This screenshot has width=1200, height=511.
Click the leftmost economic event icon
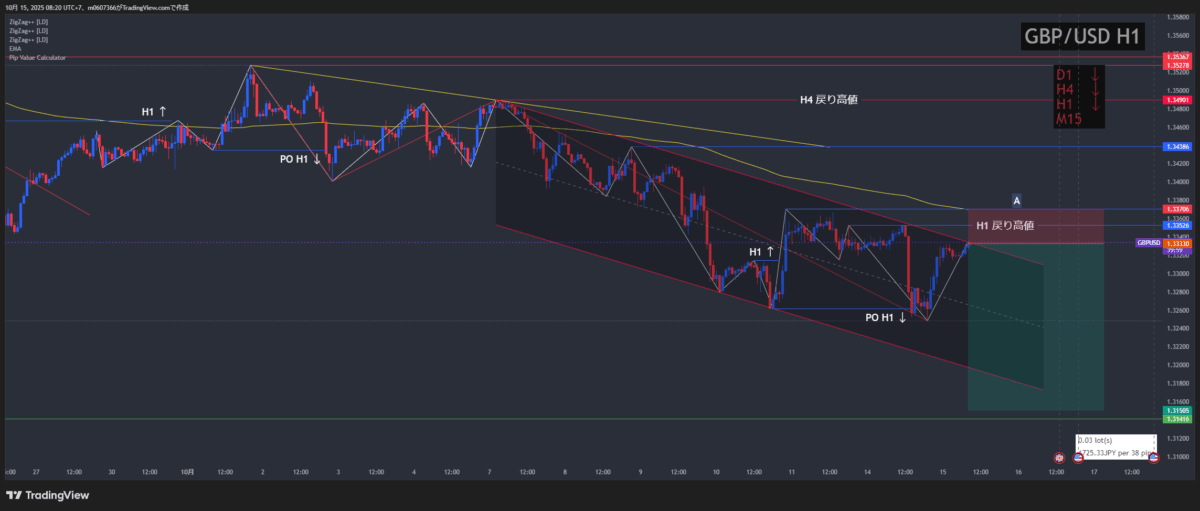coord(1058,457)
